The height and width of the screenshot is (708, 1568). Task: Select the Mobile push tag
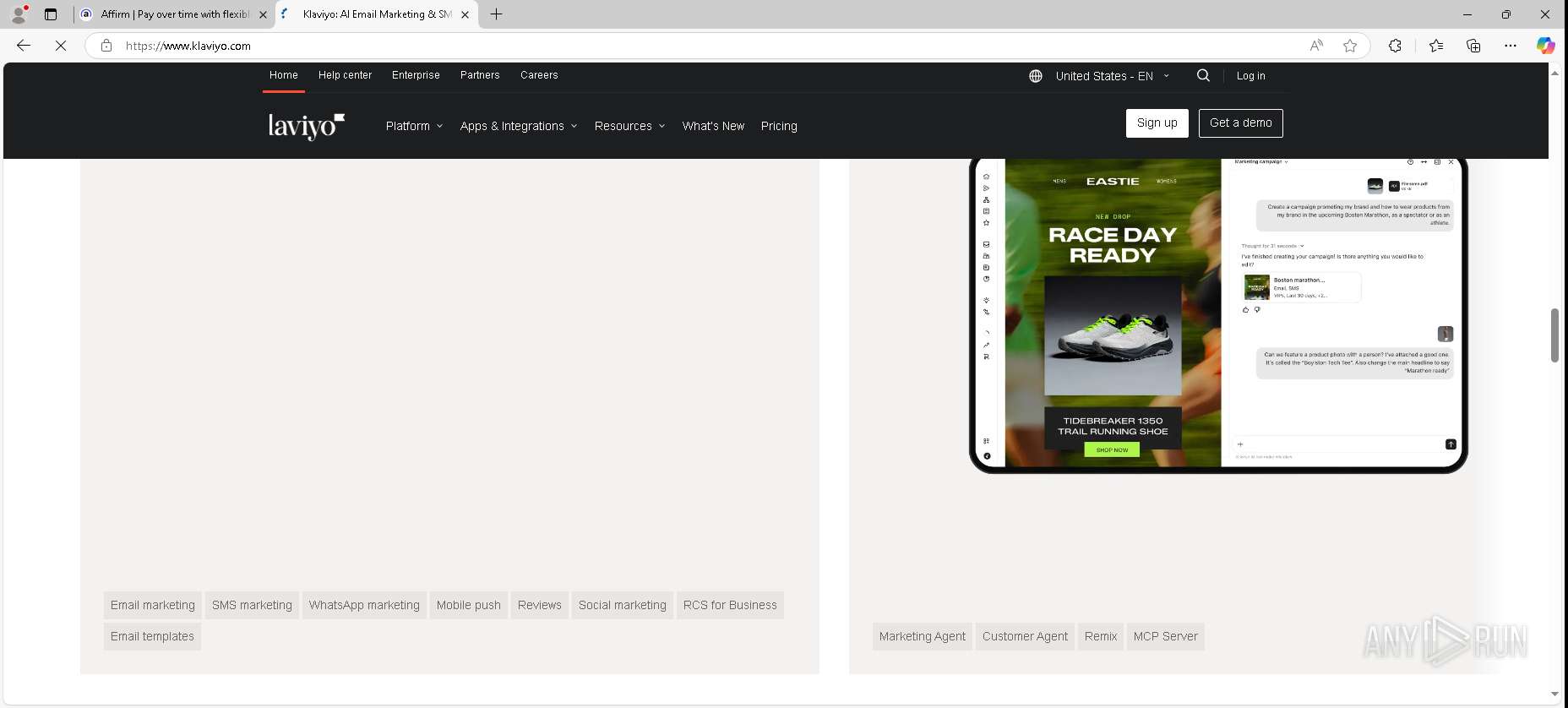click(469, 605)
